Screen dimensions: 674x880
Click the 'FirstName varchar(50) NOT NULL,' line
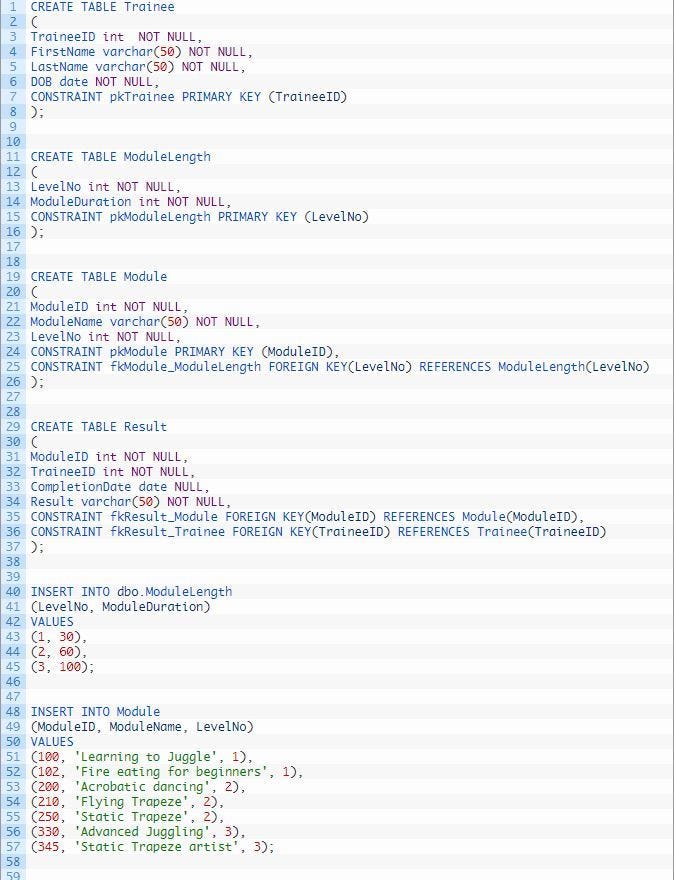[x=141, y=52]
